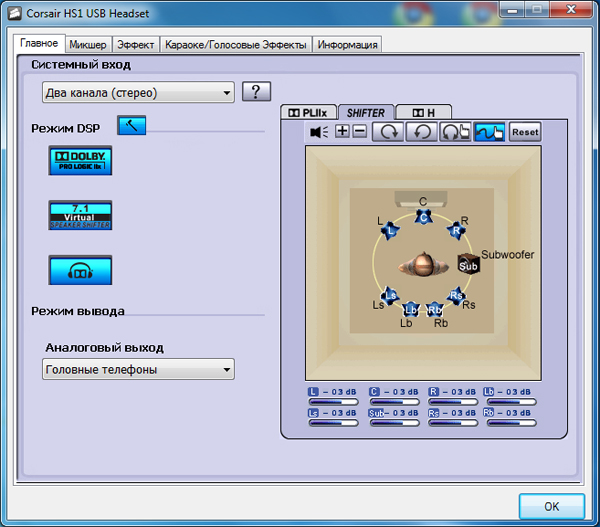
Task: Click the Sub subwoofer cube icon
Action: coord(468,264)
